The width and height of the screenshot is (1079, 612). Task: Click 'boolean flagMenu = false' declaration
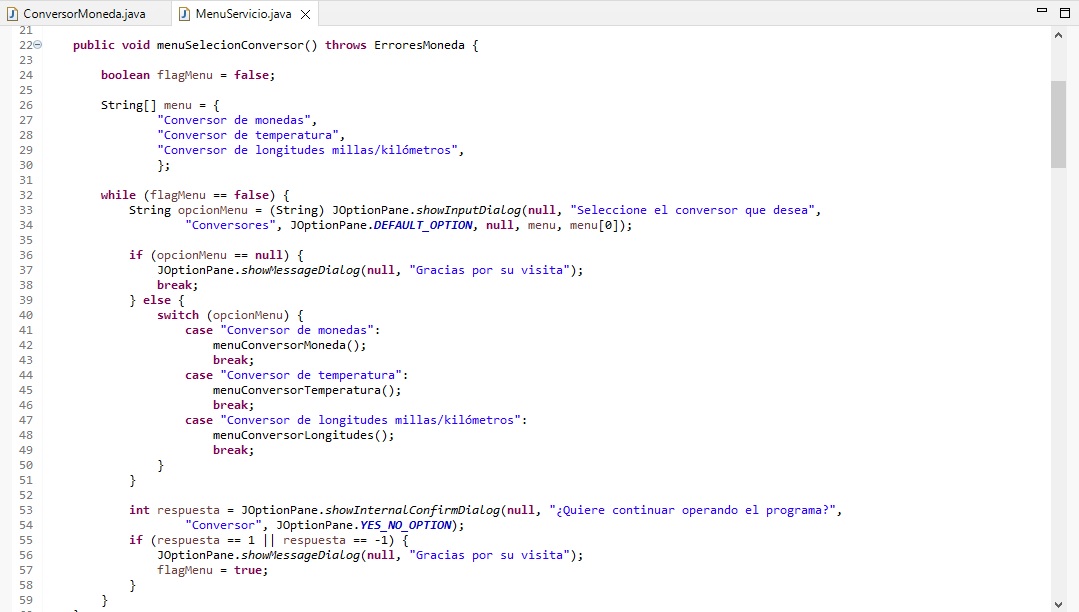188,75
